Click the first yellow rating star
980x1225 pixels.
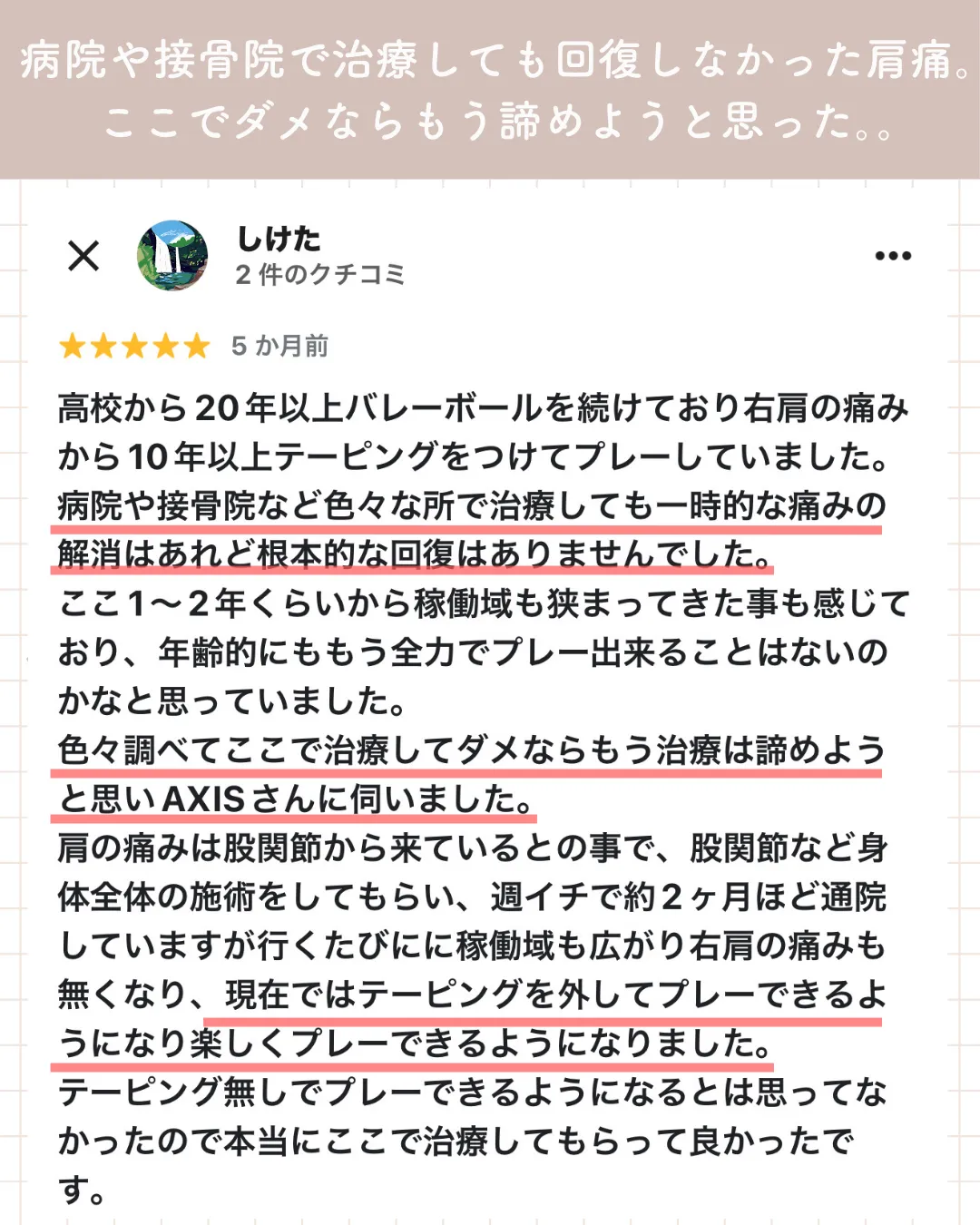(x=73, y=346)
